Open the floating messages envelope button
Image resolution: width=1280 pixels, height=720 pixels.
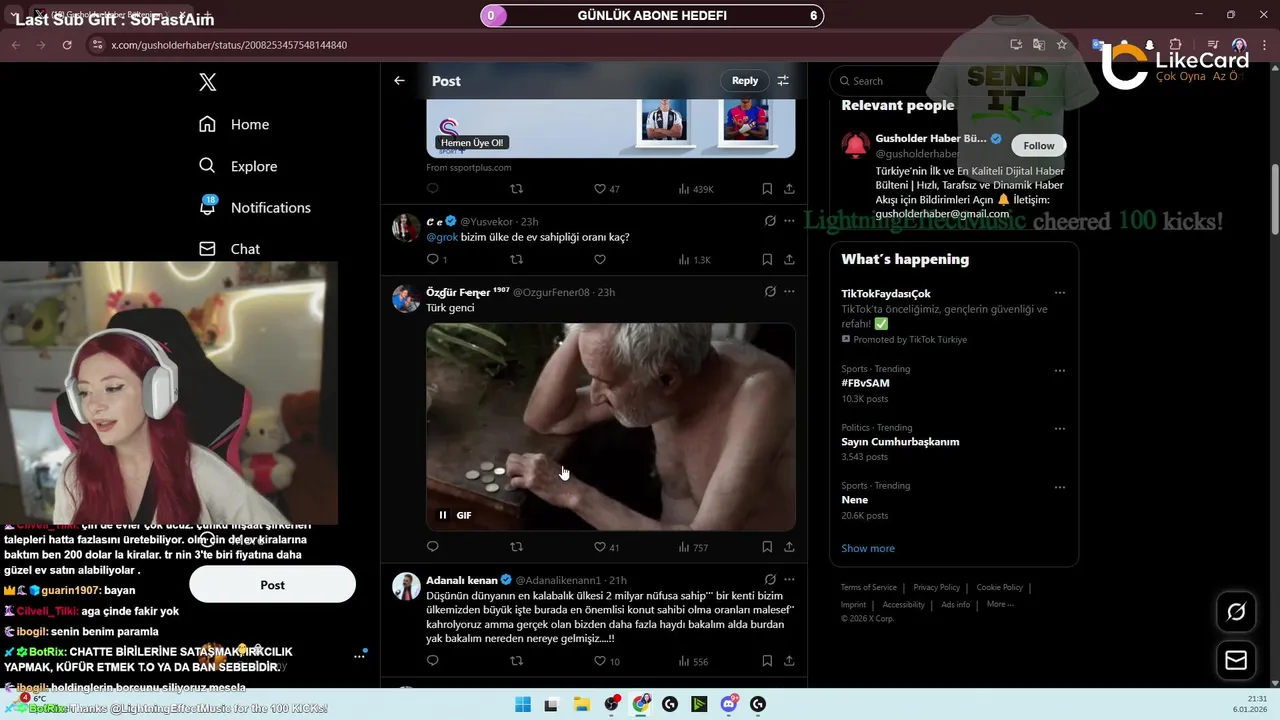1236,660
